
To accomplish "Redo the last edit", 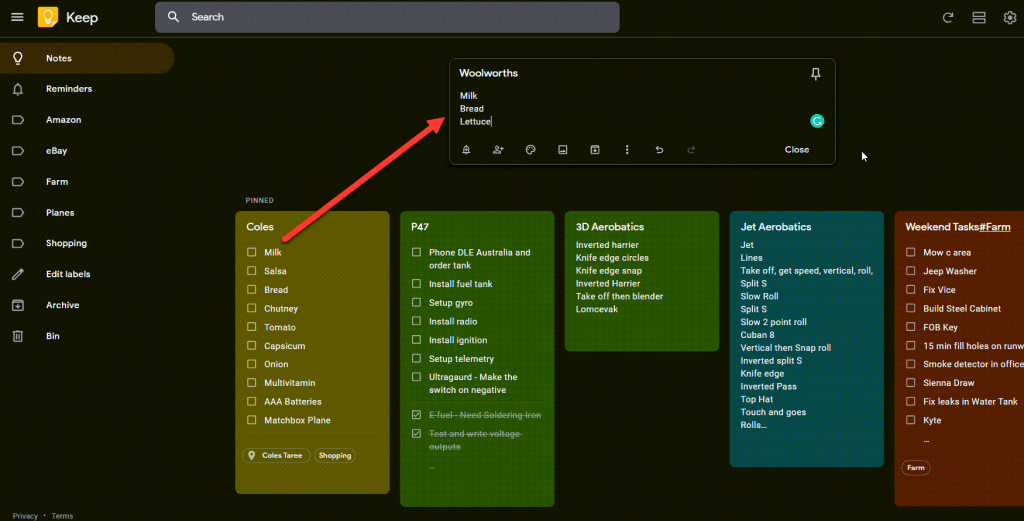I will pyautogui.click(x=691, y=150).
